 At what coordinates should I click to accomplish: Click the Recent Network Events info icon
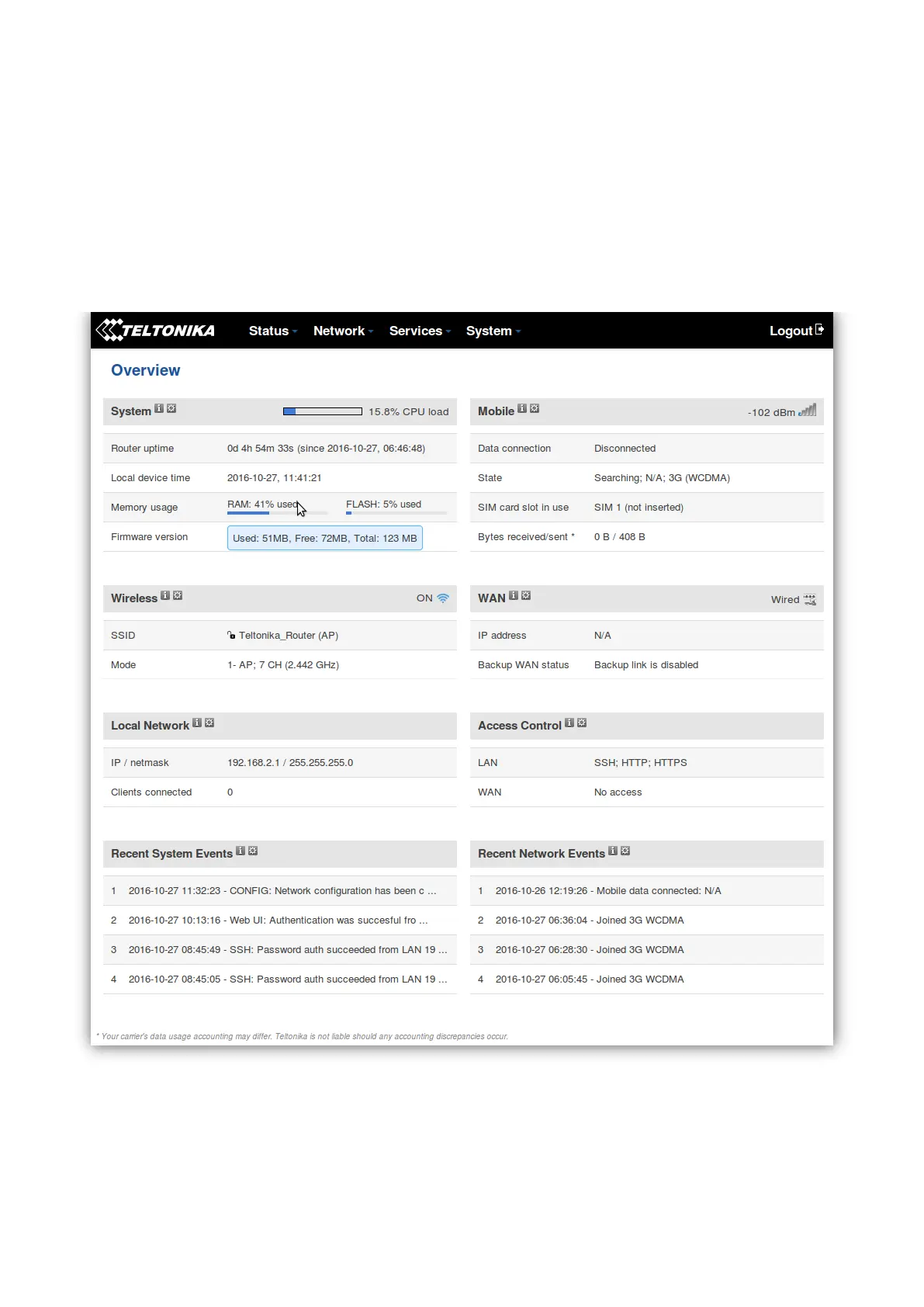pyautogui.click(x=613, y=851)
